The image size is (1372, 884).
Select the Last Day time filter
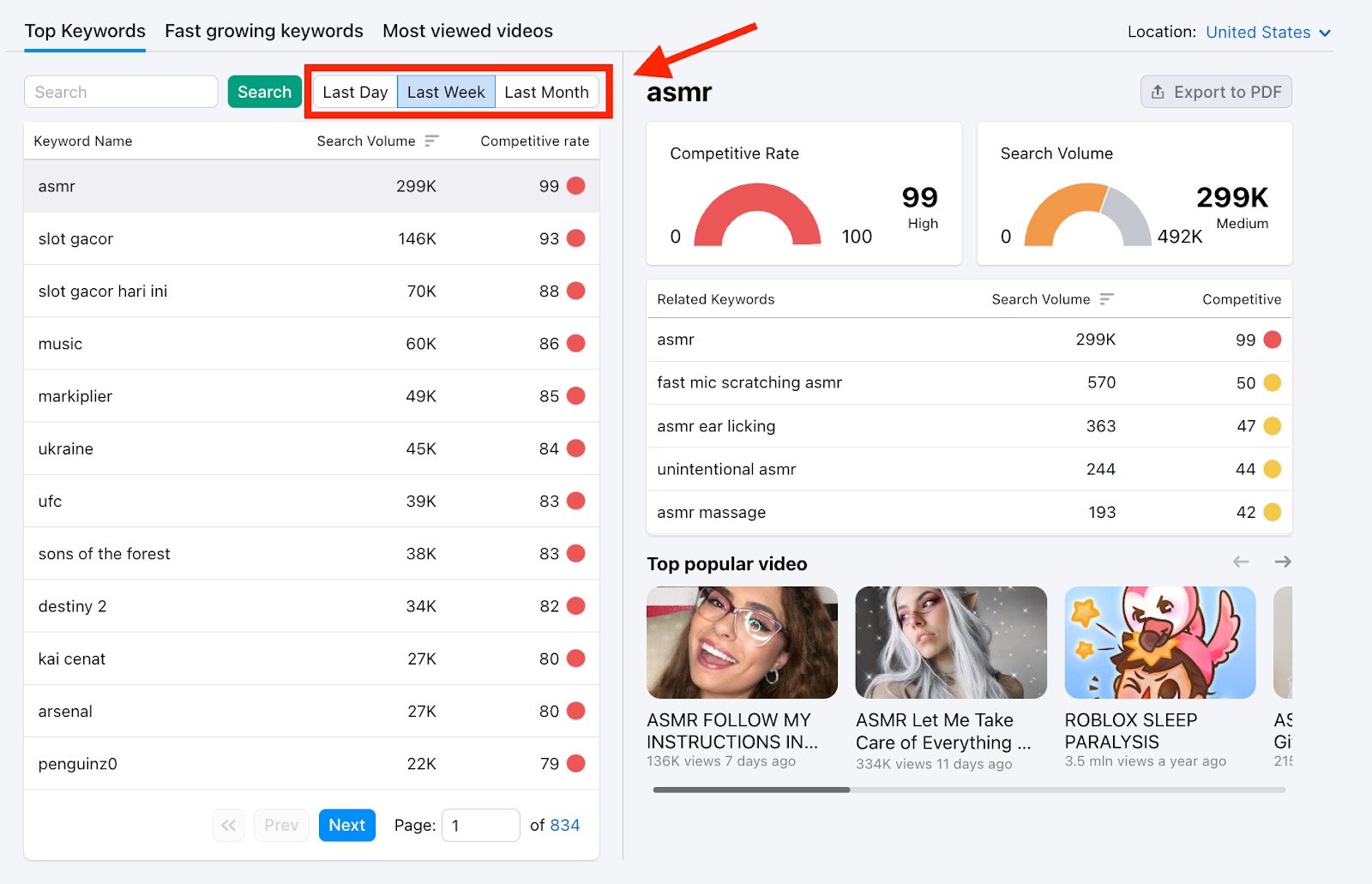click(354, 92)
